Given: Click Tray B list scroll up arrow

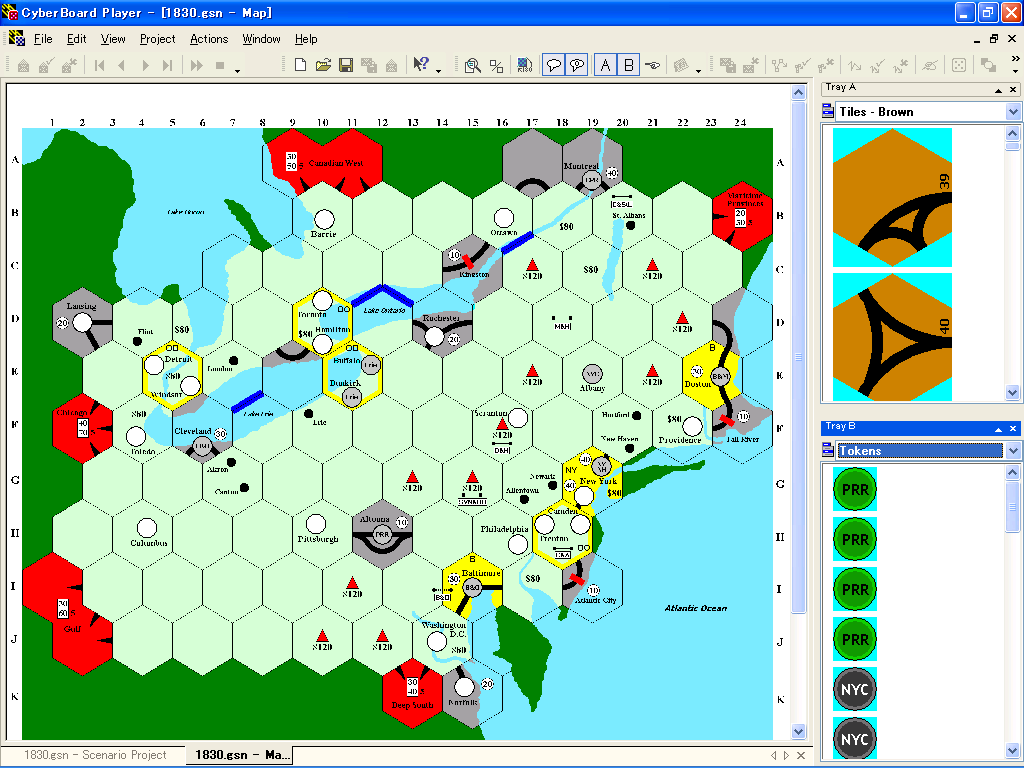Looking at the screenshot, I should click(1013, 472).
